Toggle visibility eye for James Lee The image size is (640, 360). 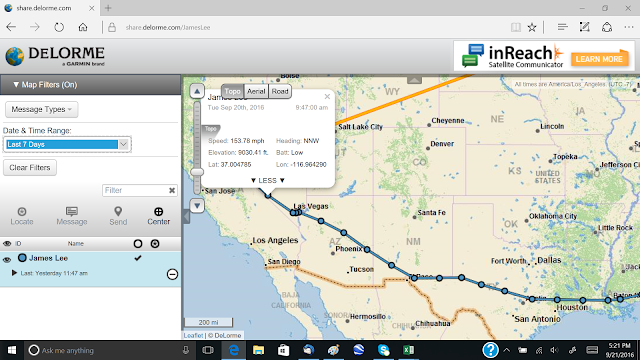(7, 260)
